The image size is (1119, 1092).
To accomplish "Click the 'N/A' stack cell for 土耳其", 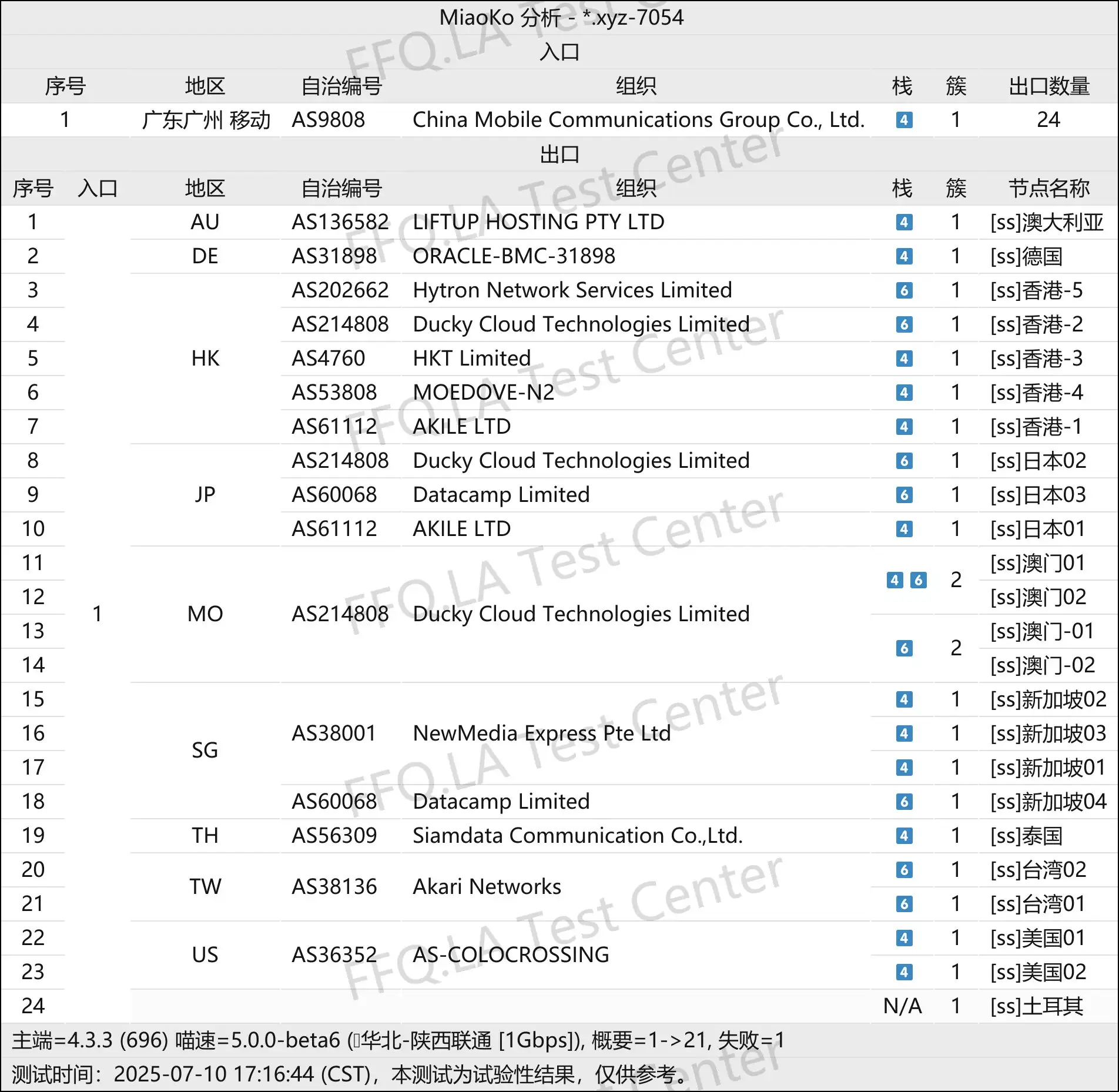I will click(x=903, y=1006).
